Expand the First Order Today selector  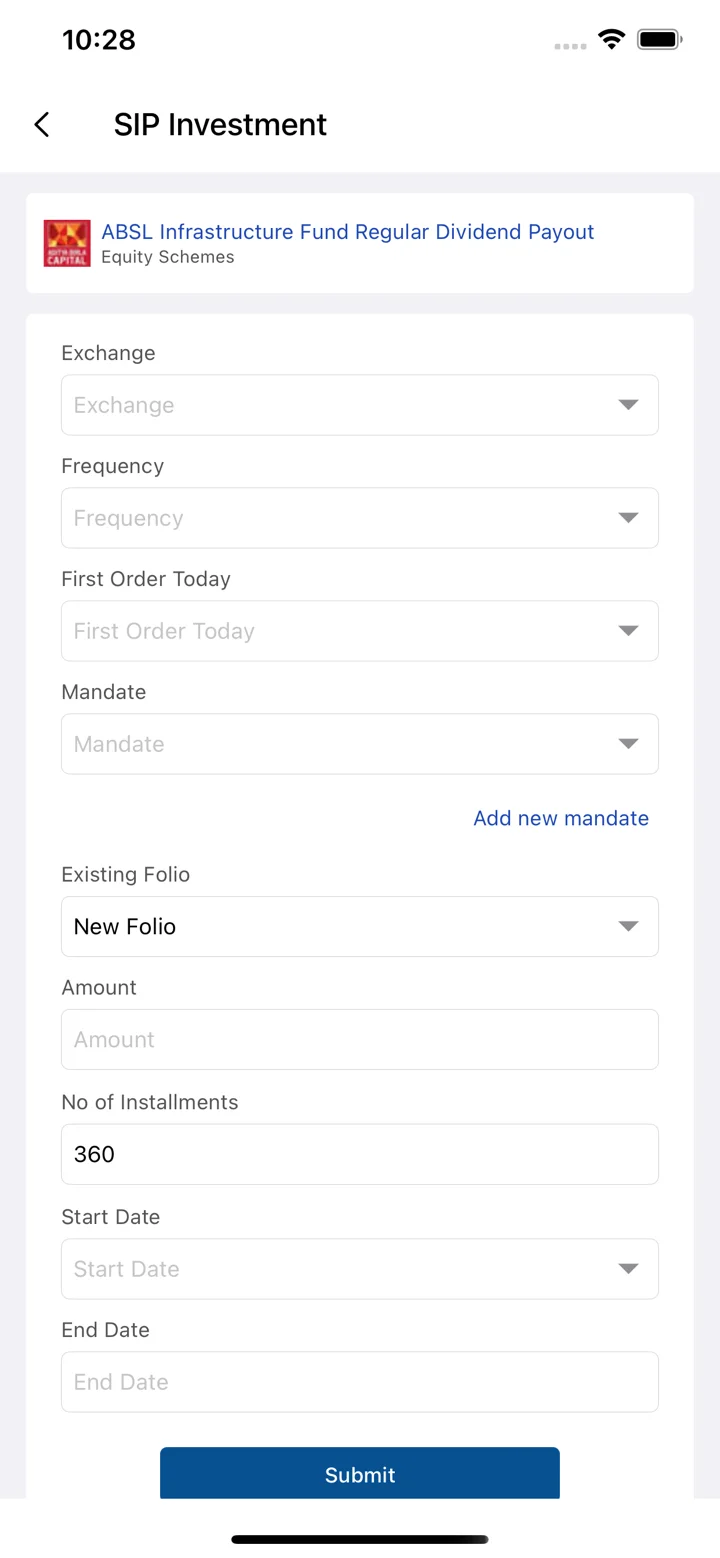[x=360, y=631]
